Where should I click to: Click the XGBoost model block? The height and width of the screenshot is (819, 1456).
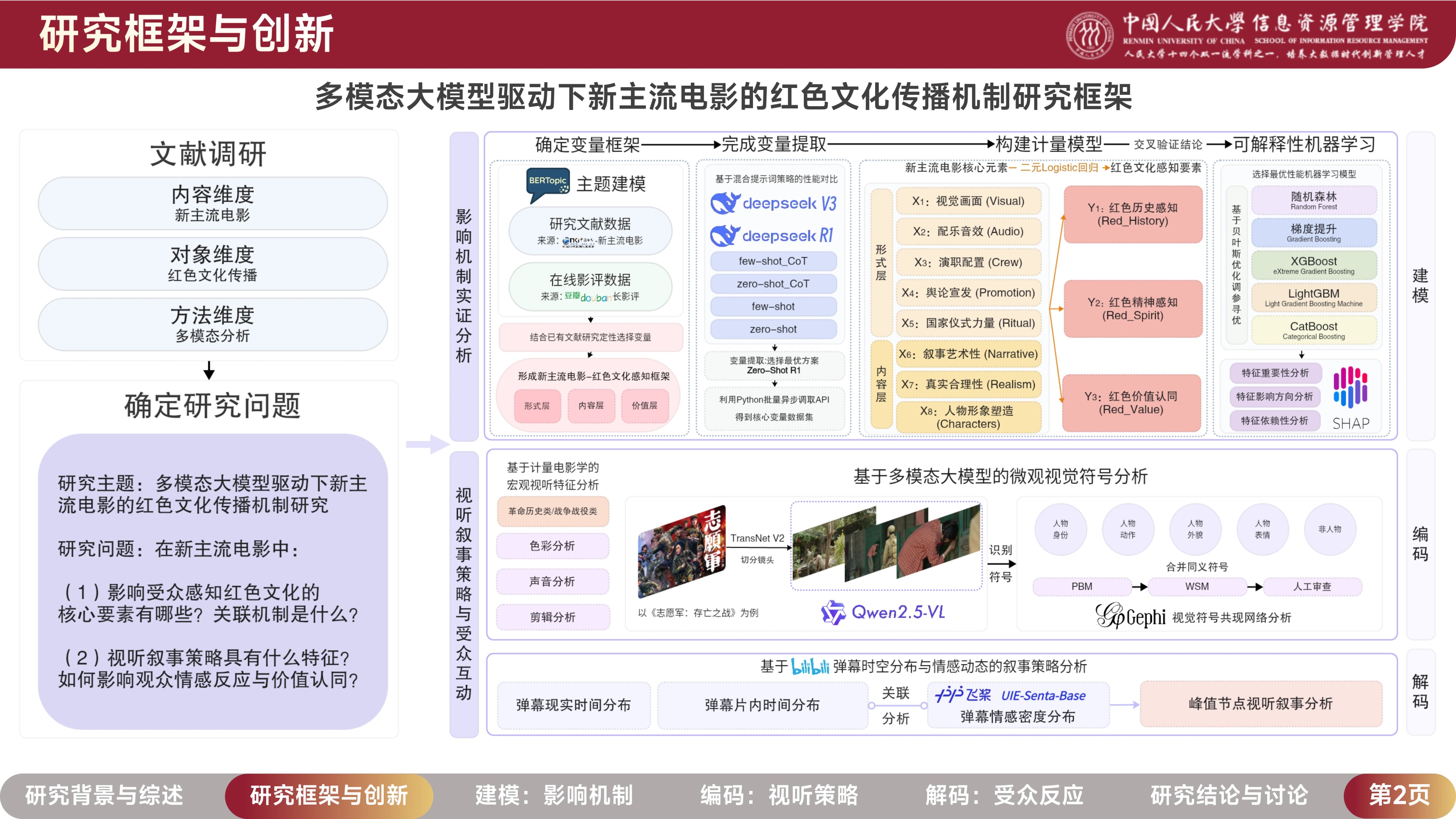pos(1314,266)
